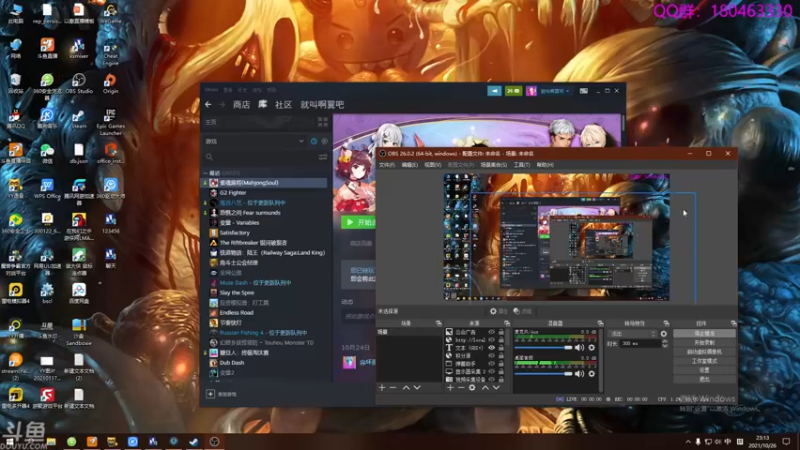Click green play button in Steam
Image resolution: width=800 pixels, height=450 pixels.
point(359,222)
